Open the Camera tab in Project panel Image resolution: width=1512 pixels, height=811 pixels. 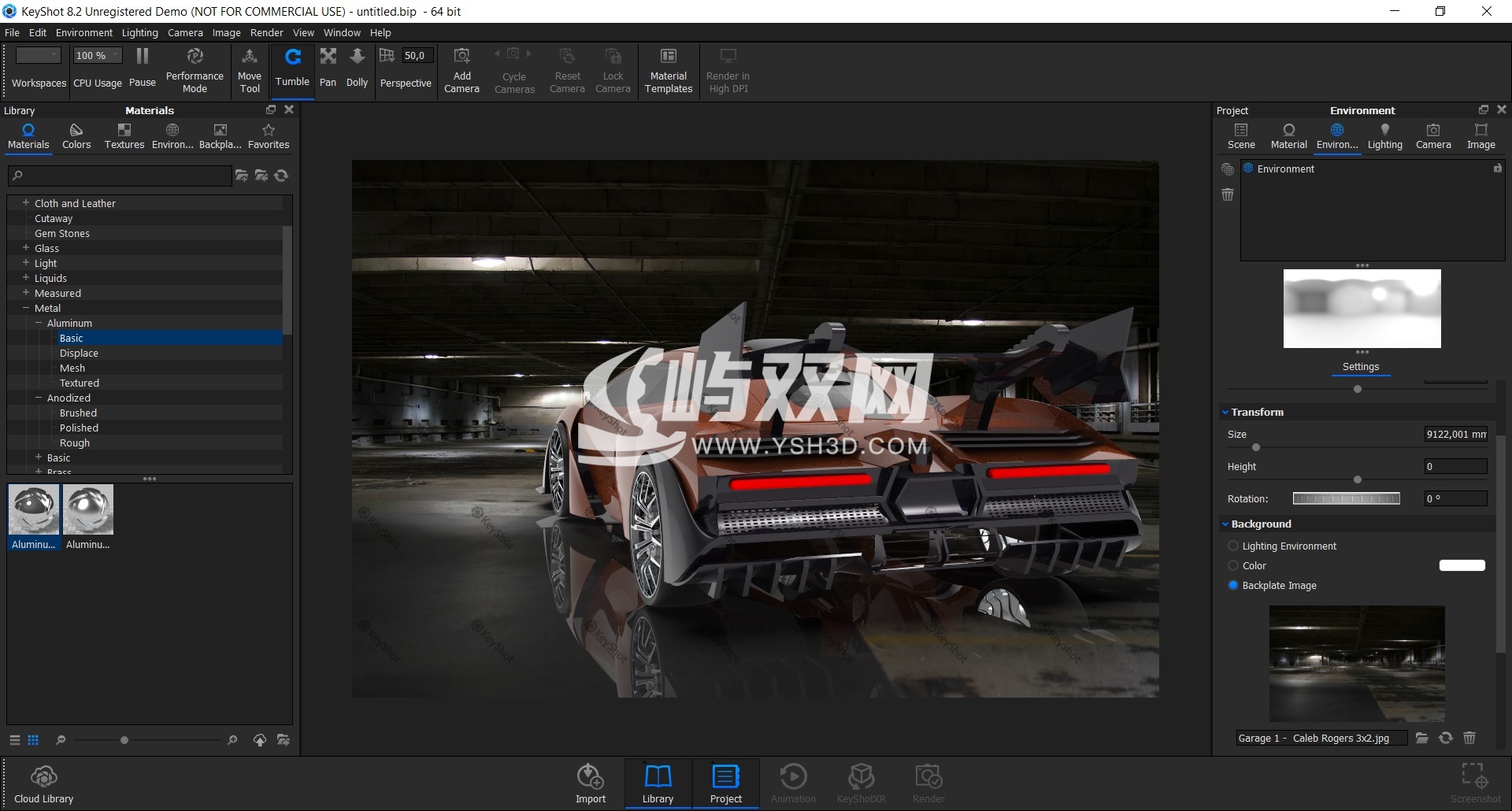click(1433, 135)
